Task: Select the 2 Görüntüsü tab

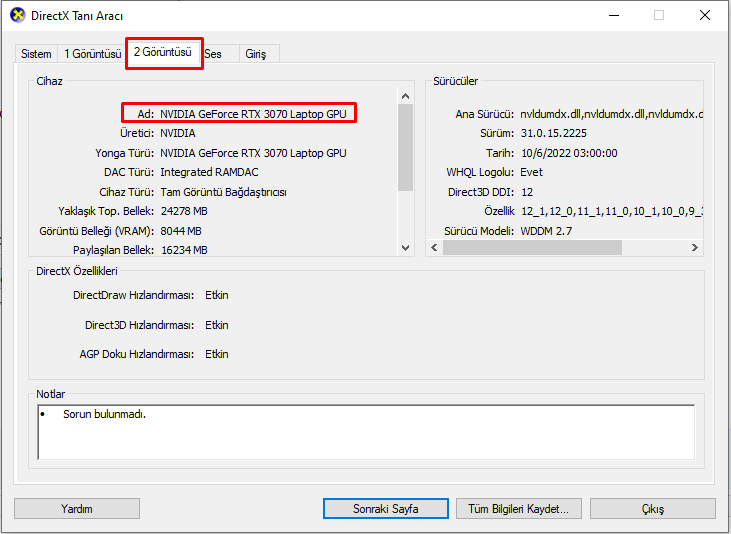Action: 163,52
